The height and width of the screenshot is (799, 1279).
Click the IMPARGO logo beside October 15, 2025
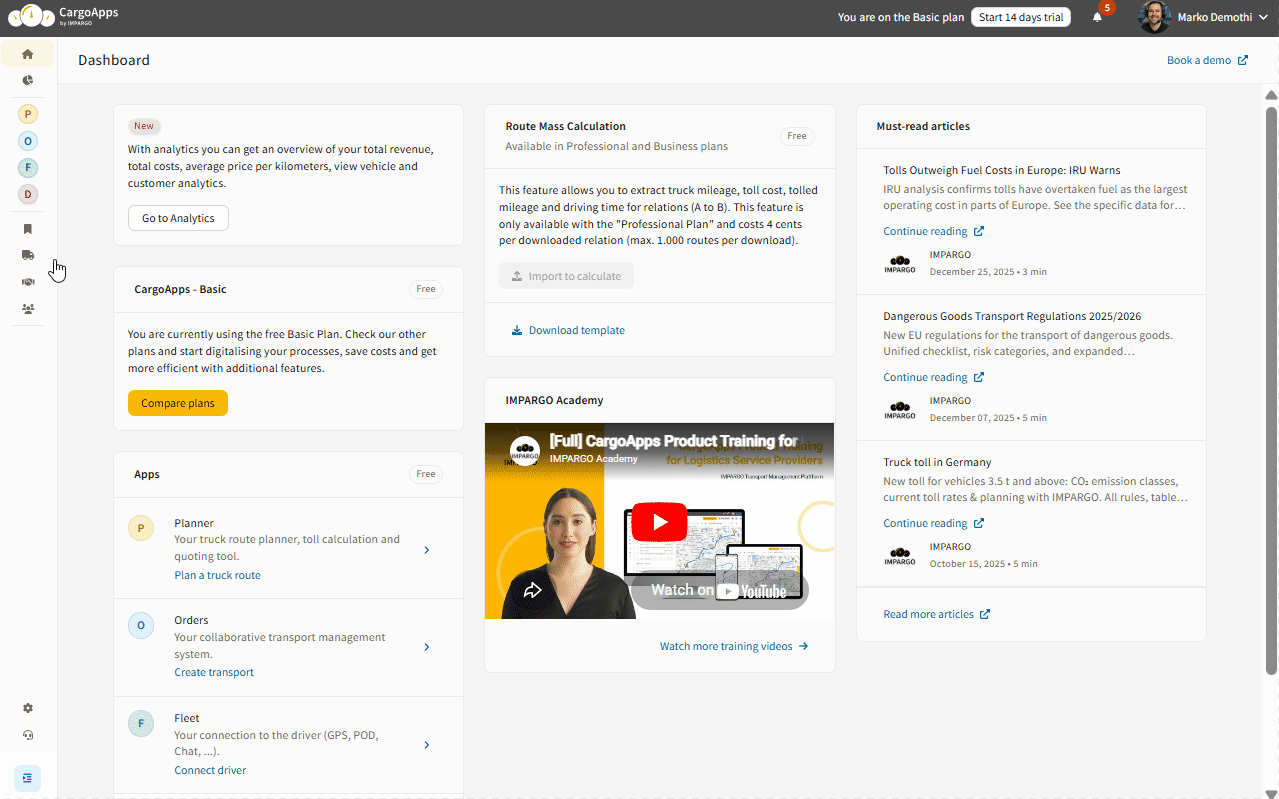[x=900, y=555]
